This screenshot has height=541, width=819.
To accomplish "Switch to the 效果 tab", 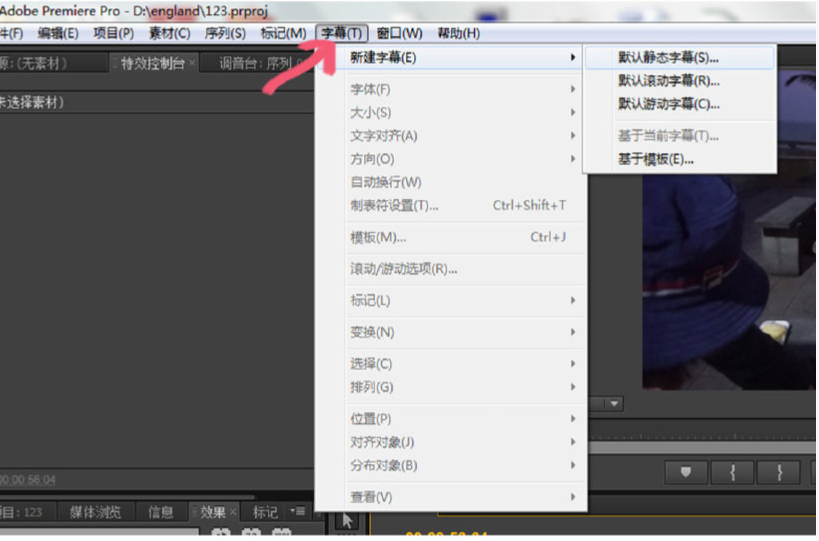I will point(213,512).
